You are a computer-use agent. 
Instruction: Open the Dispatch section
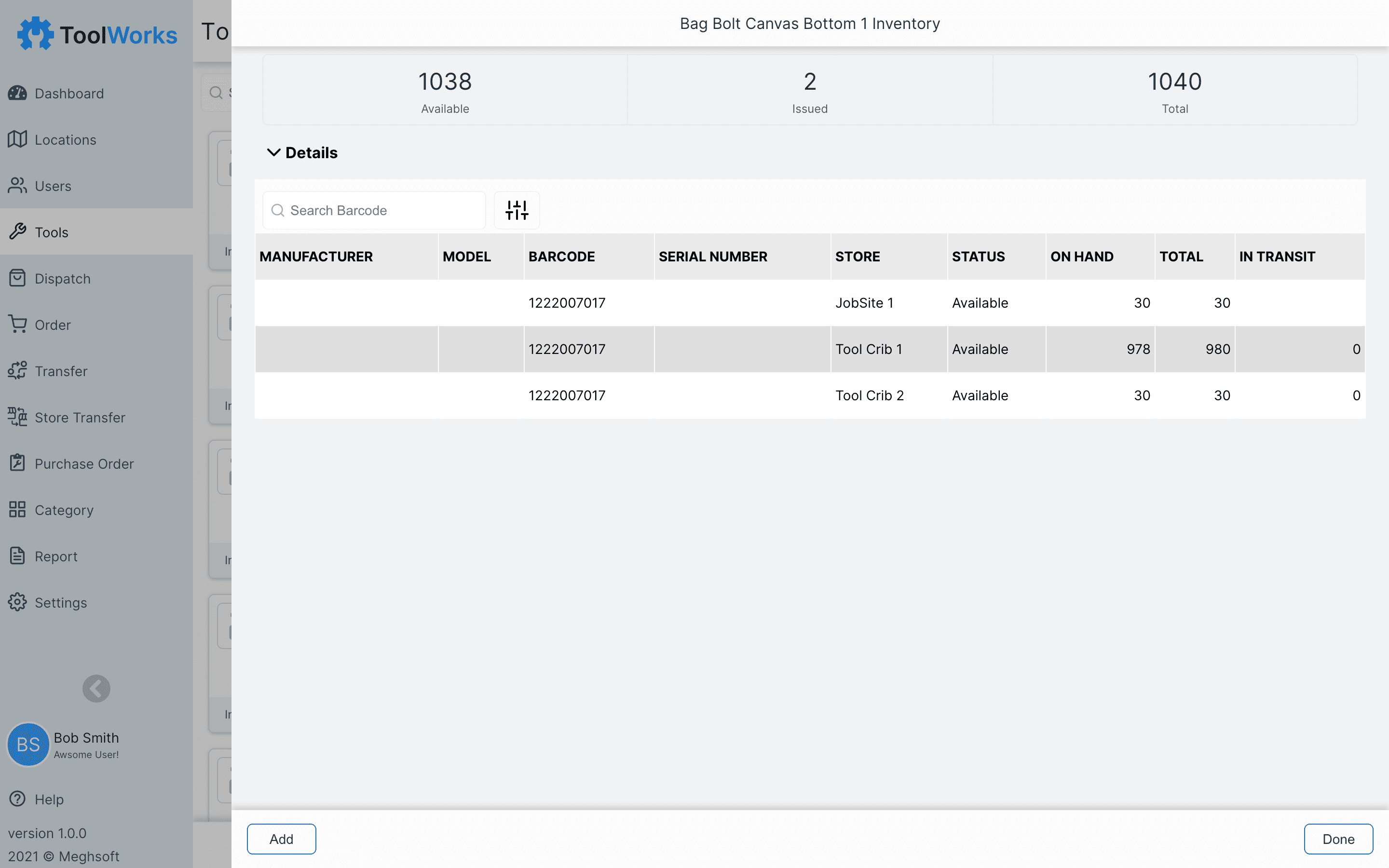pos(63,278)
